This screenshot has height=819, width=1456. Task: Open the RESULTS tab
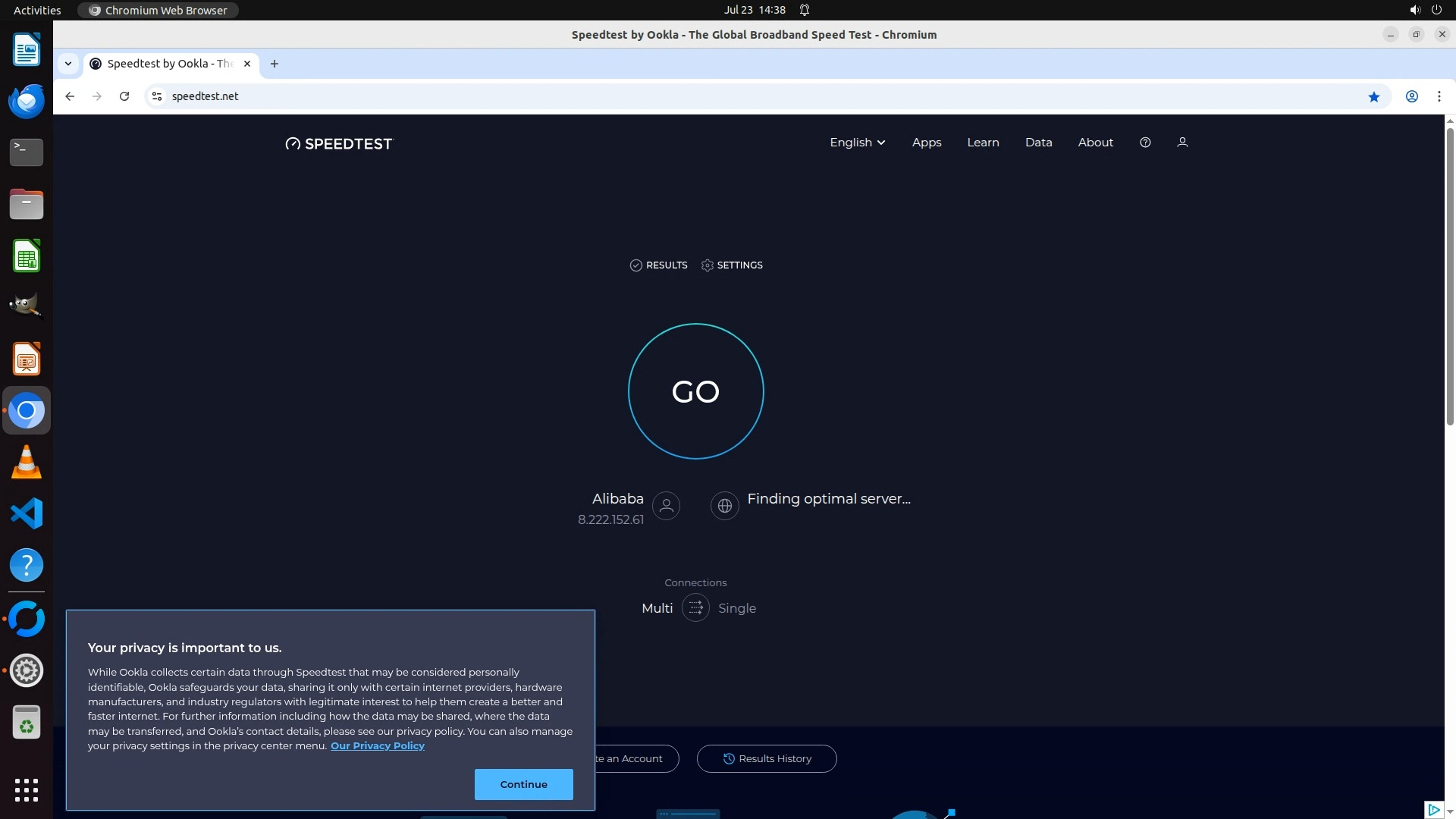point(658,265)
